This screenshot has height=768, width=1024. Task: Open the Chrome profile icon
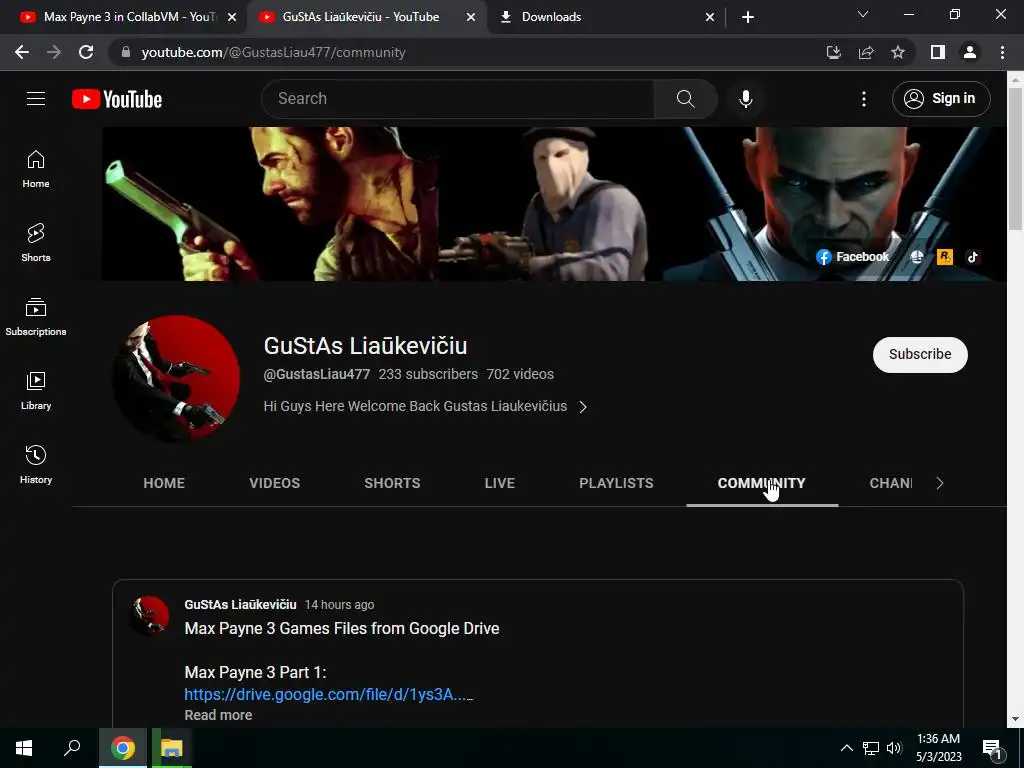click(x=970, y=52)
